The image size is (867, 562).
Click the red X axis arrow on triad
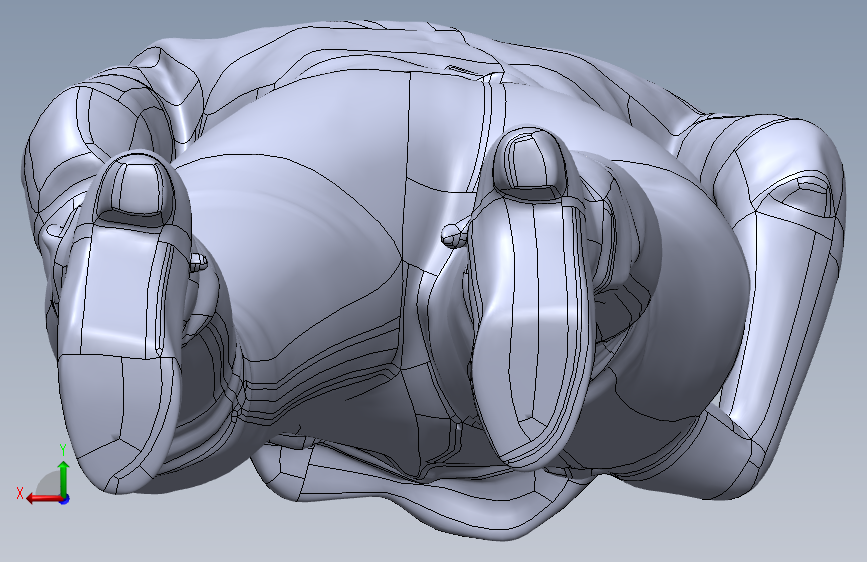click(x=43, y=498)
